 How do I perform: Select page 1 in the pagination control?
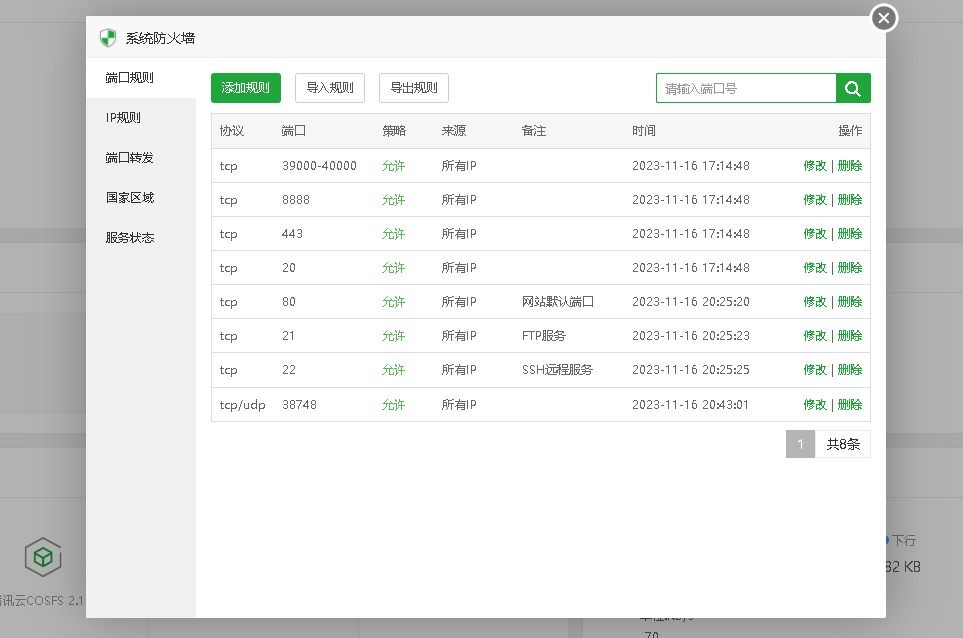tap(800, 443)
